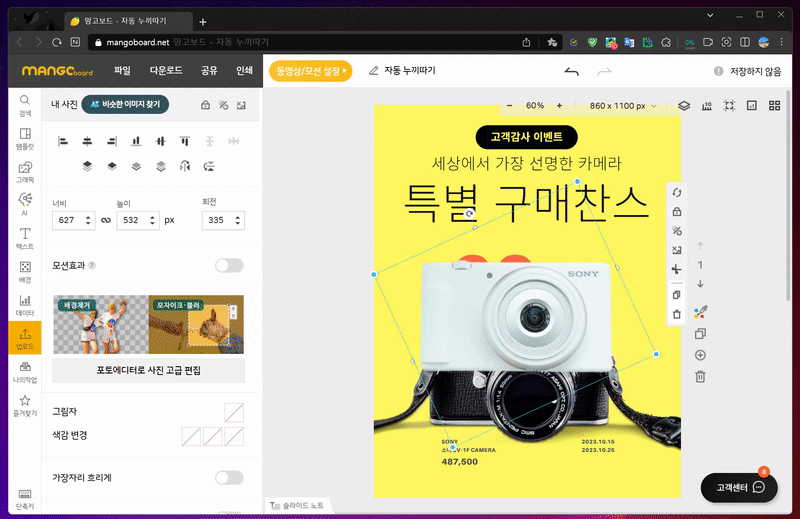The image size is (800, 519).
Task: Click the undo arrow
Action: [571, 71]
